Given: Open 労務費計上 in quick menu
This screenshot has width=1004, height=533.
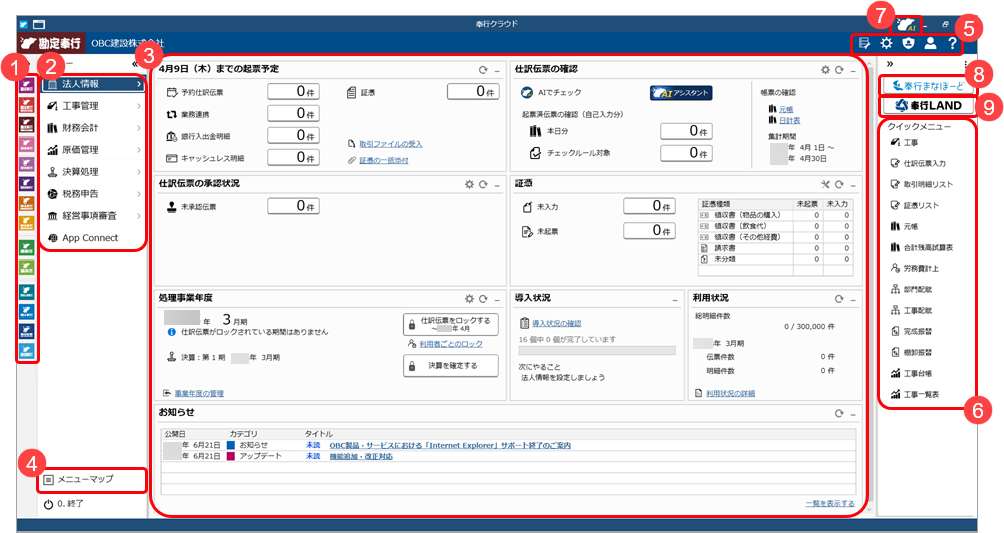Looking at the screenshot, I should pyautogui.click(x=914, y=268).
